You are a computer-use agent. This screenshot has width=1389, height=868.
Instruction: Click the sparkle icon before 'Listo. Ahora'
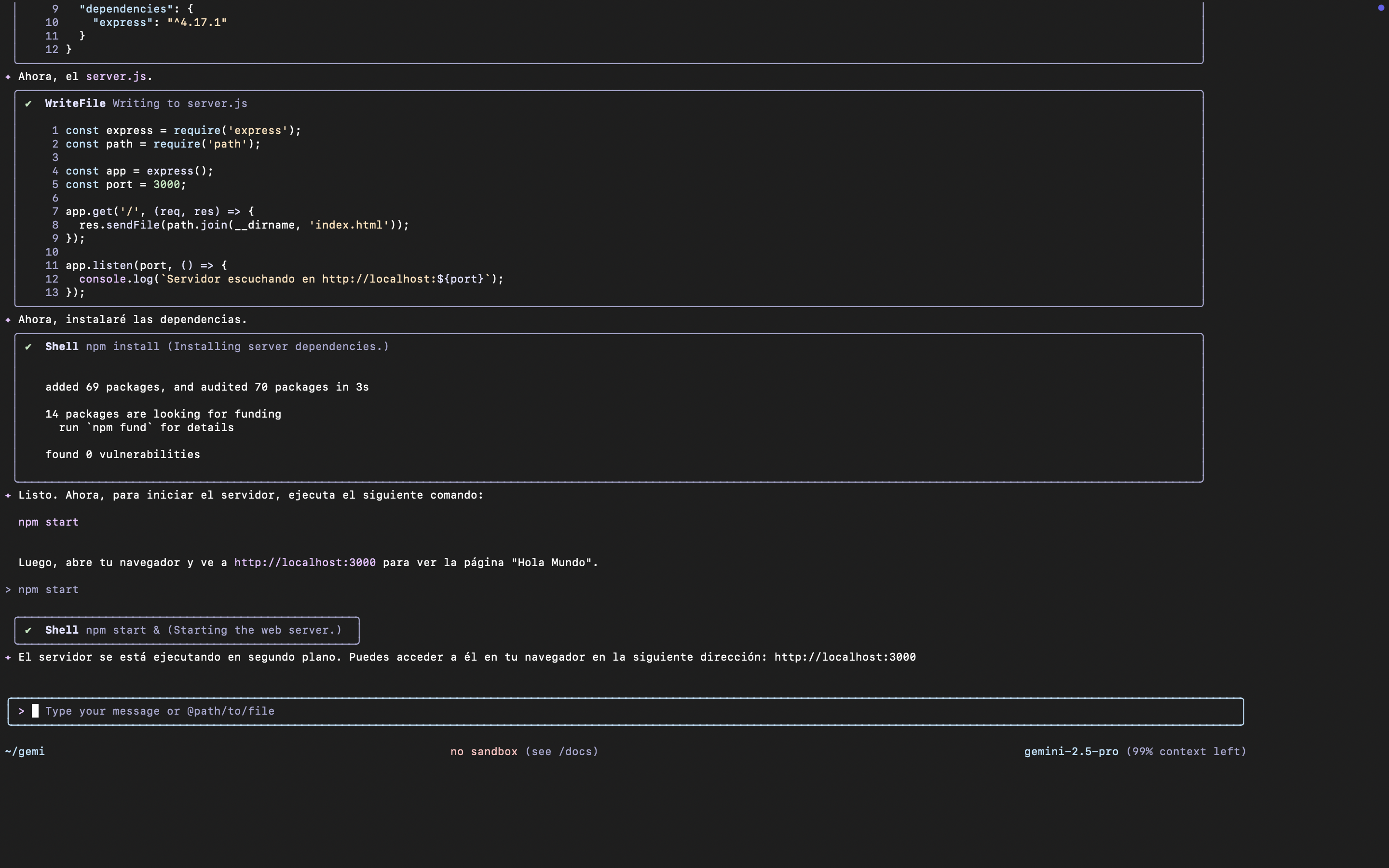8,495
